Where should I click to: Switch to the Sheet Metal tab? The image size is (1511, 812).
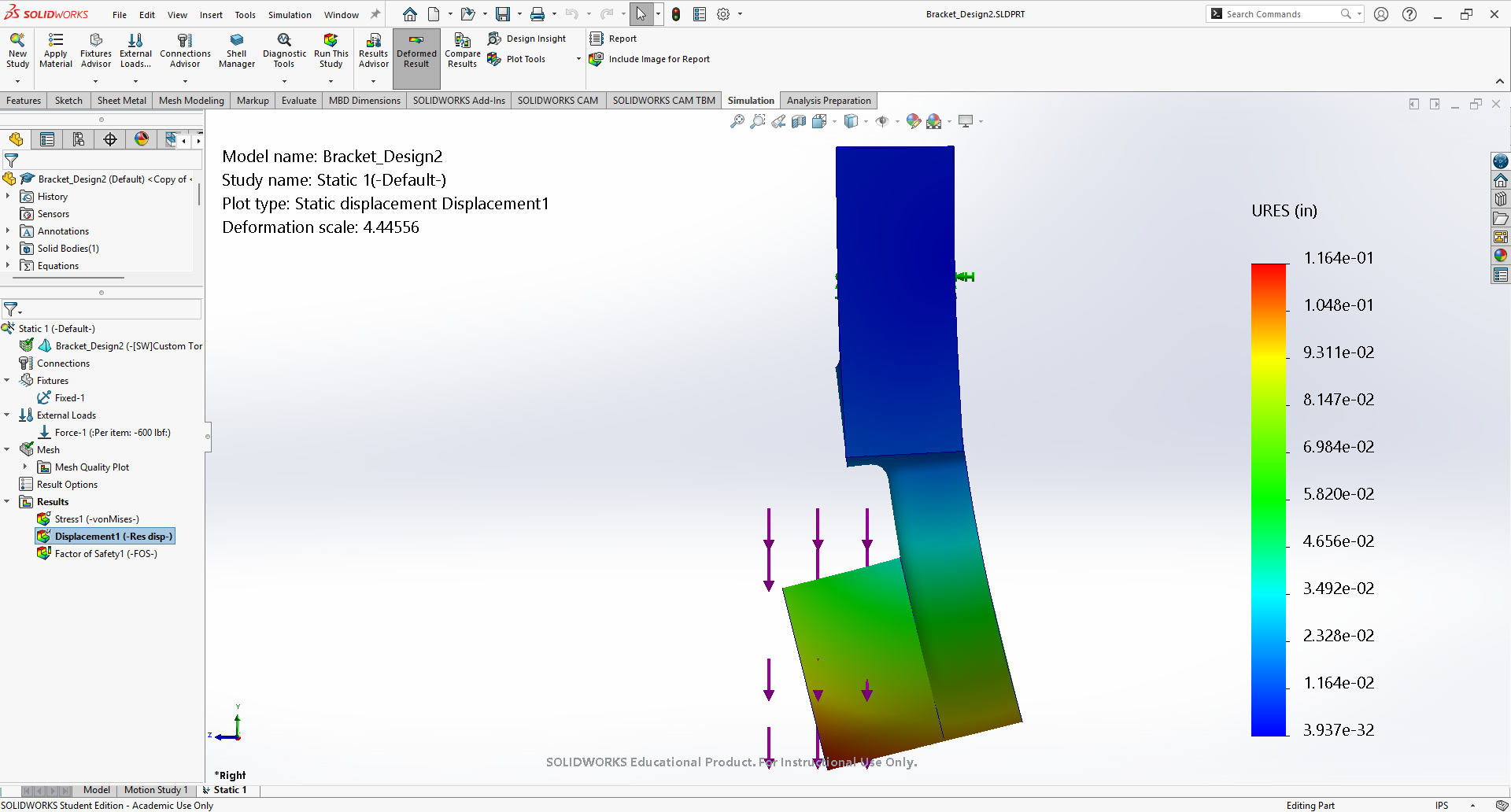pyautogui.click(x=121, y=101)
